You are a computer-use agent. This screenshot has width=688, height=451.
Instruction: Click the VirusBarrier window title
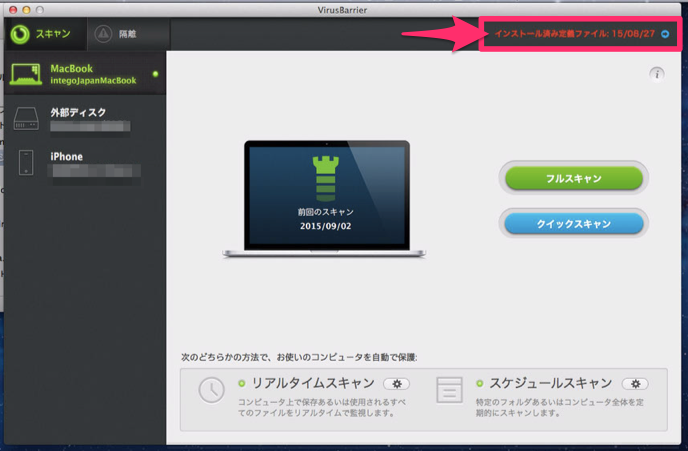coord(342,10)
